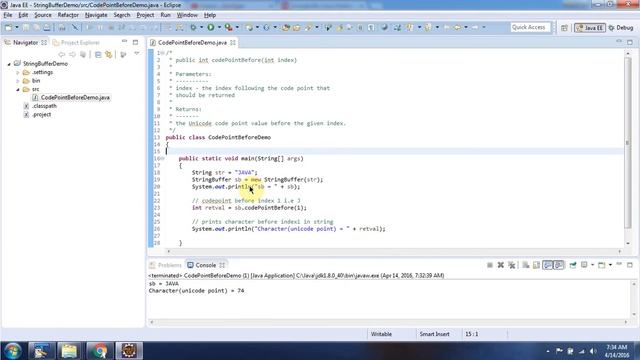640x360 pixels.
Task: Click the Quick Access search field
Action: [x=530, y=27]
